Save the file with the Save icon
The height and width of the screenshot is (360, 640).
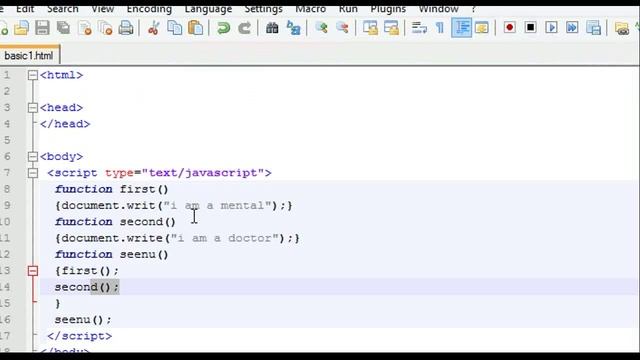(x=42, y=28)
